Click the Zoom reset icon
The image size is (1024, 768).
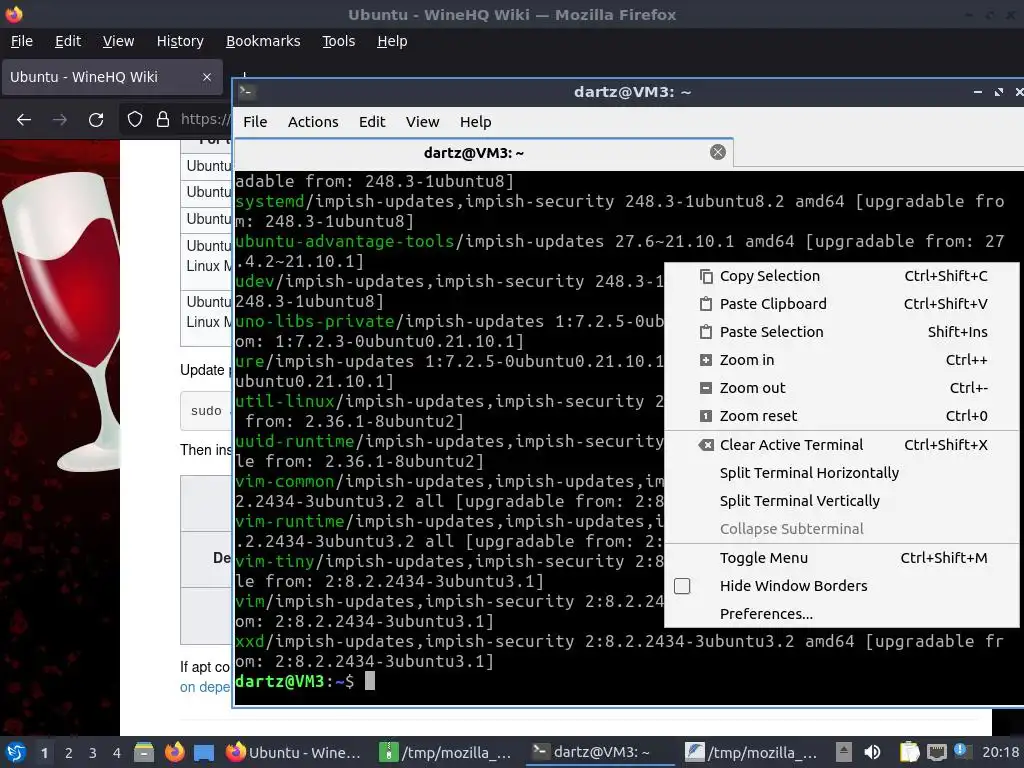706,416
